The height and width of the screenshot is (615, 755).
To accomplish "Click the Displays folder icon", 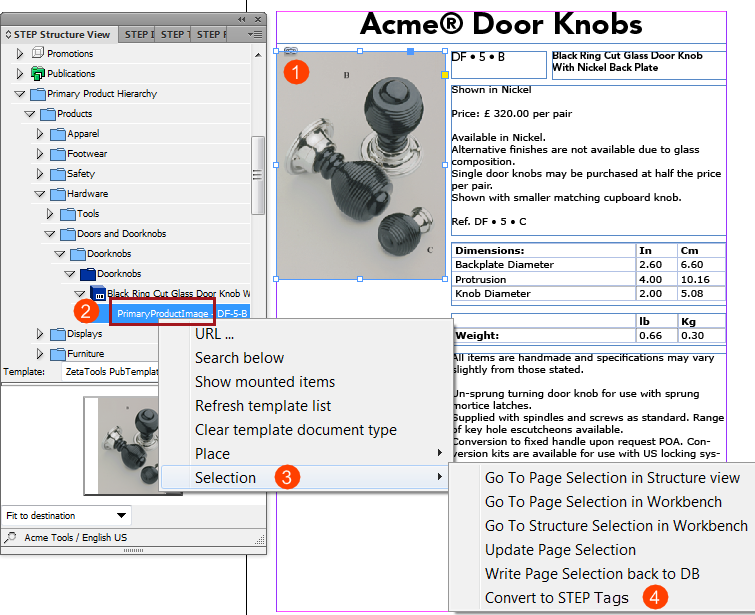I will [x=58, y=334].
